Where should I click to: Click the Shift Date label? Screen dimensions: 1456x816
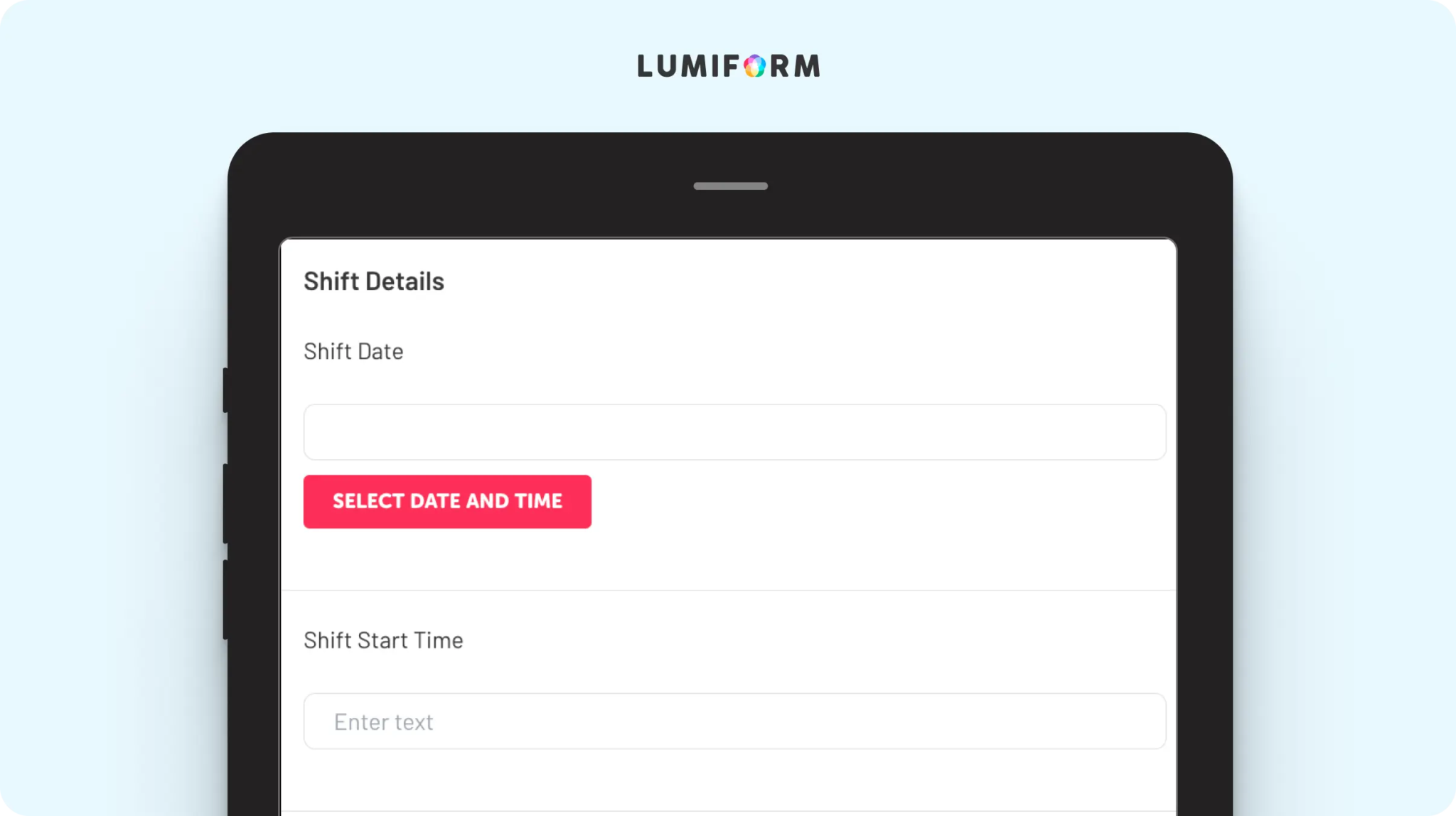click(353, 351)
